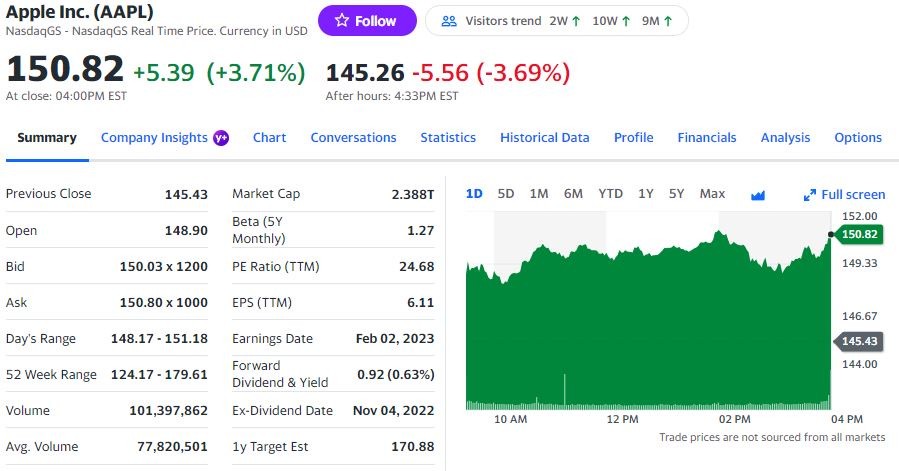Switch chart range to 5D
This screenshot has height=471, width=899.
point(506,194)
